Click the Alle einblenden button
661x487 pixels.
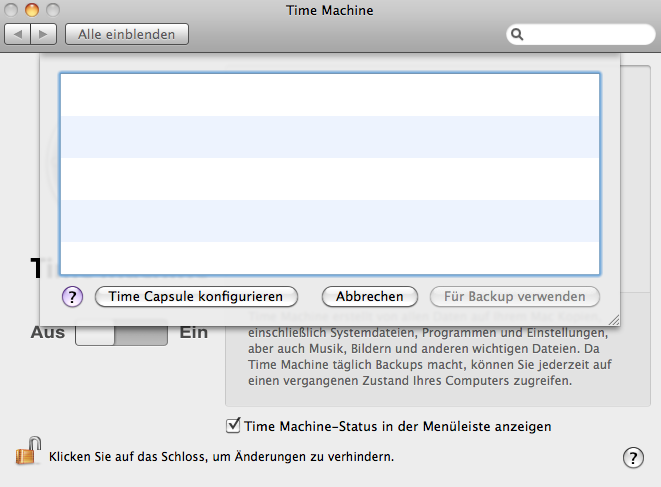click(126, 34)
